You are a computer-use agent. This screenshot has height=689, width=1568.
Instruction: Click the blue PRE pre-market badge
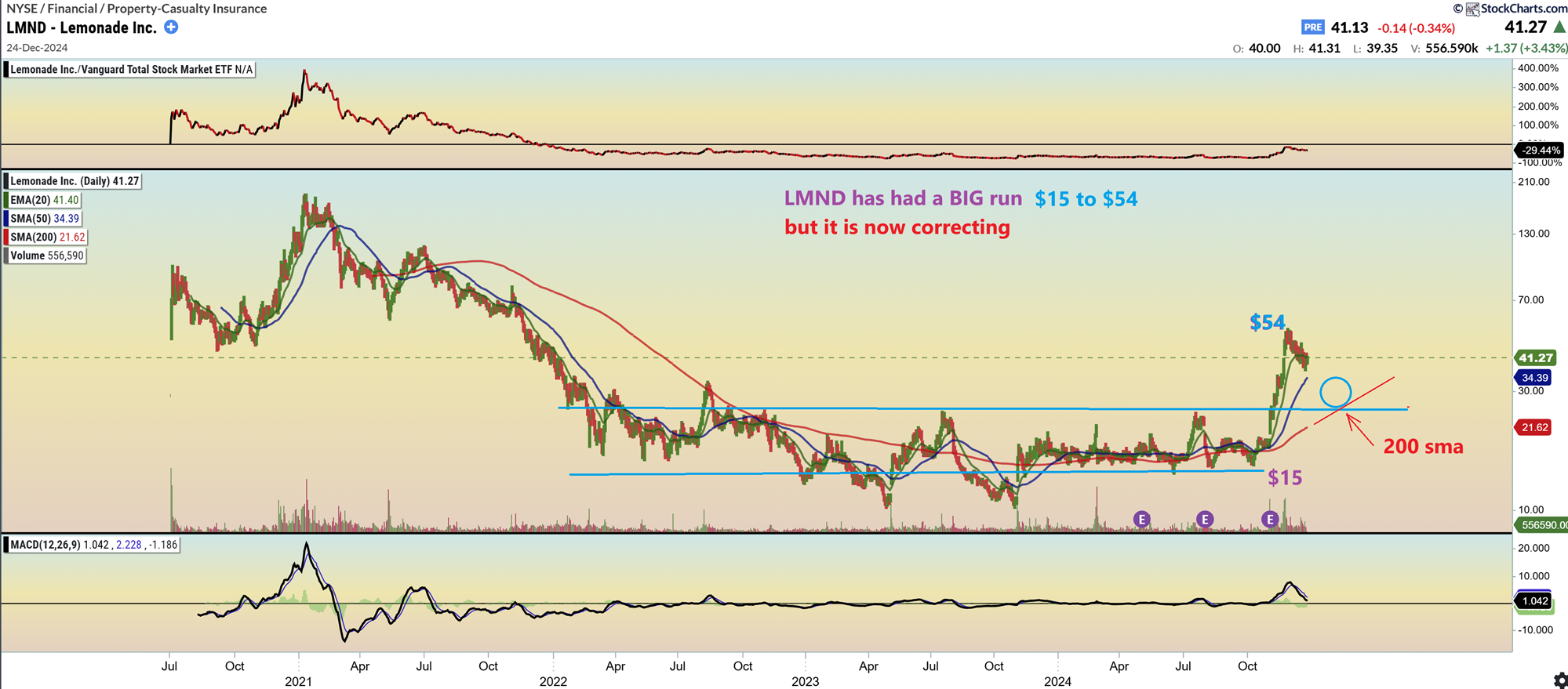(1313, 27)
